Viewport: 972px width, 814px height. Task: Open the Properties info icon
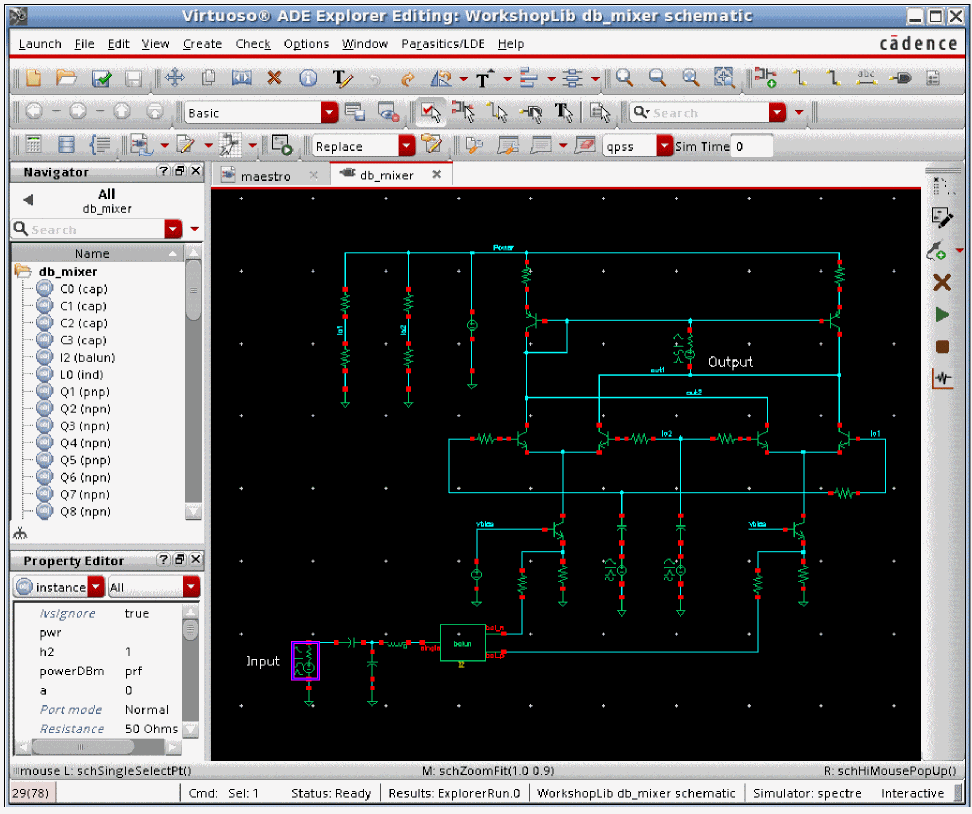coord(308,78)
